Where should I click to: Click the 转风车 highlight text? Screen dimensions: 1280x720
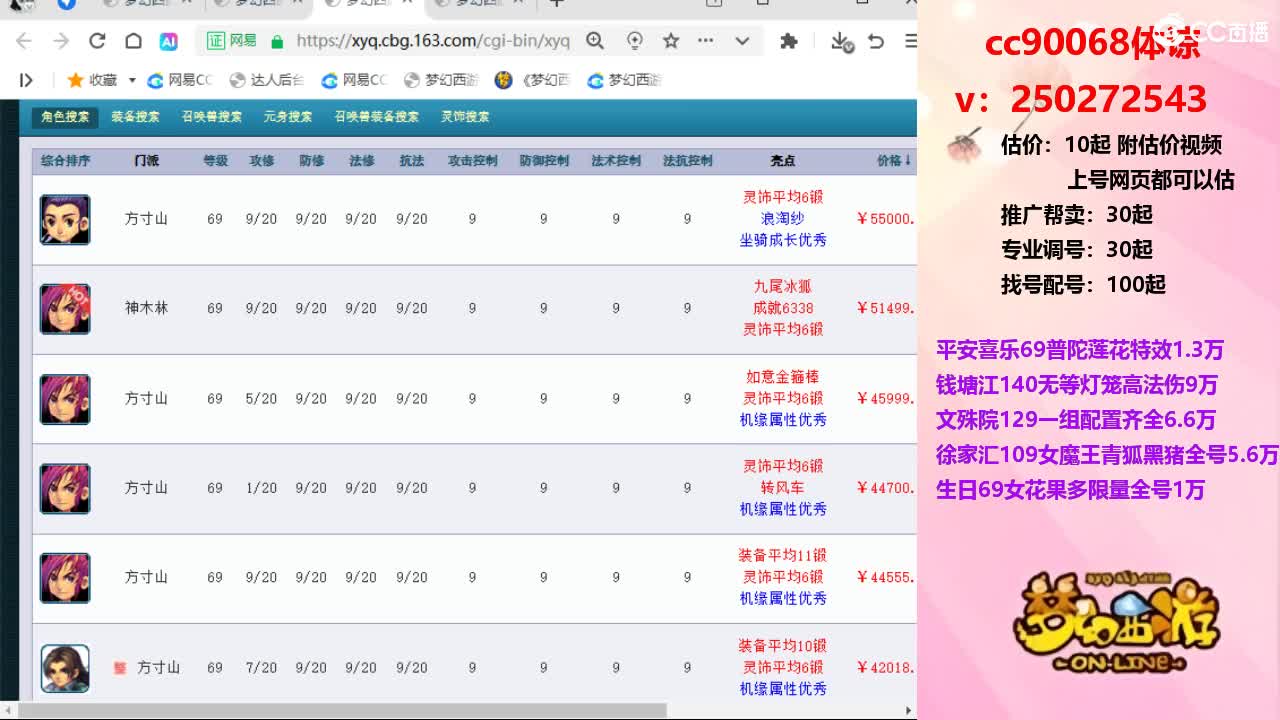coord(783,488)
